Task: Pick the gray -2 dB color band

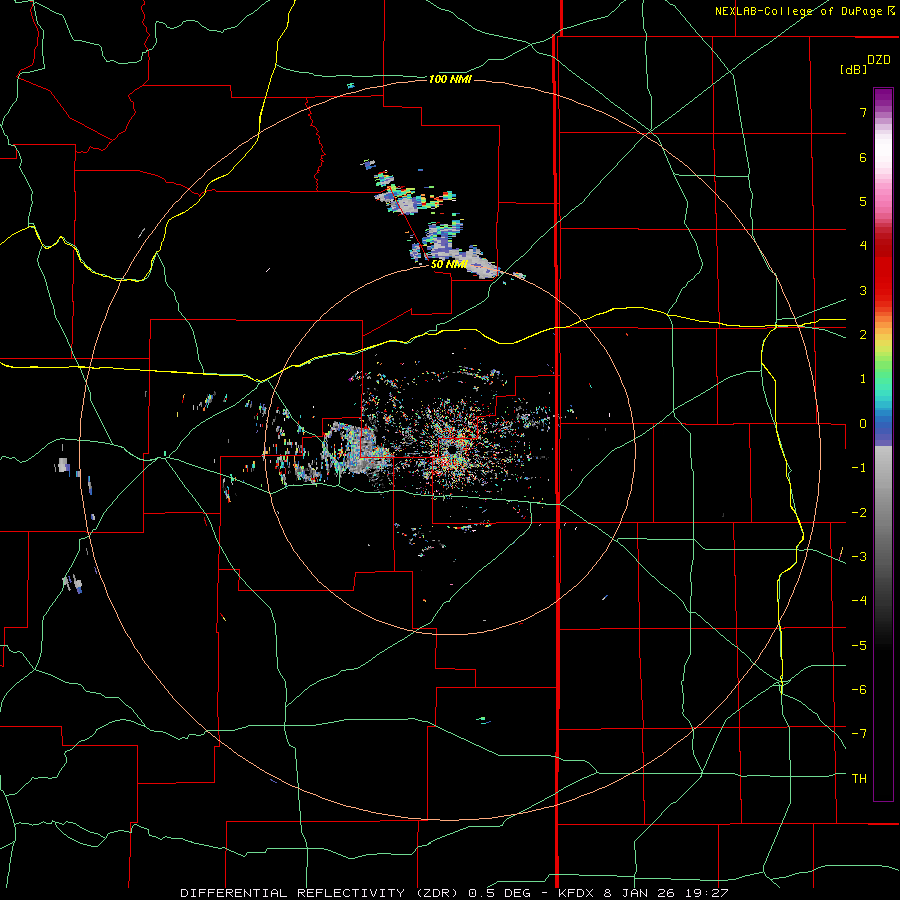Action: tap(883, 513)
